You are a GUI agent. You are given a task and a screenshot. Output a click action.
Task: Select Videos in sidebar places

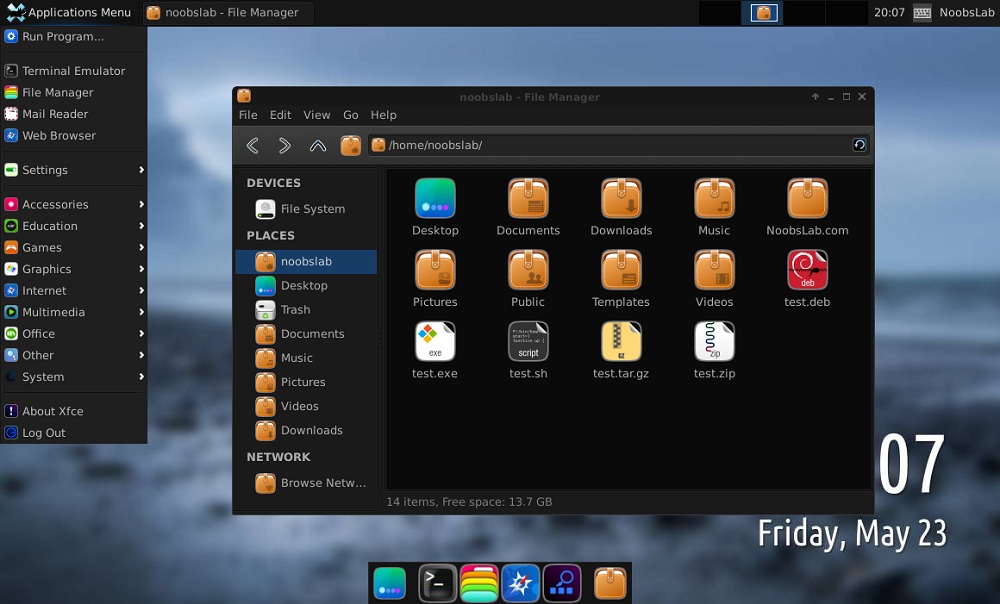tap(306, 406)
